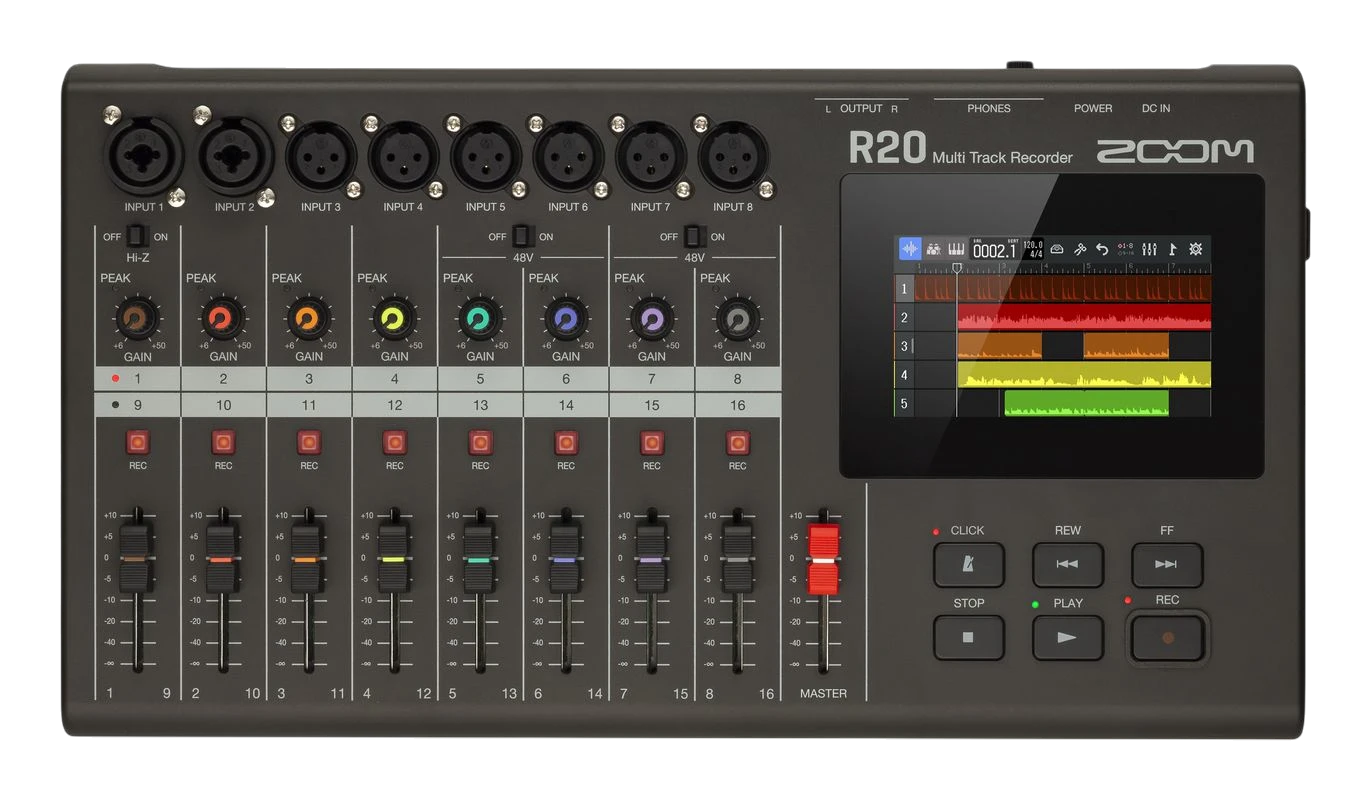The width and height of the screenshot is (1371, 800).
Task: Click the channel 5/13 green-striped fader cap
Action: click(x=480, y=559)
